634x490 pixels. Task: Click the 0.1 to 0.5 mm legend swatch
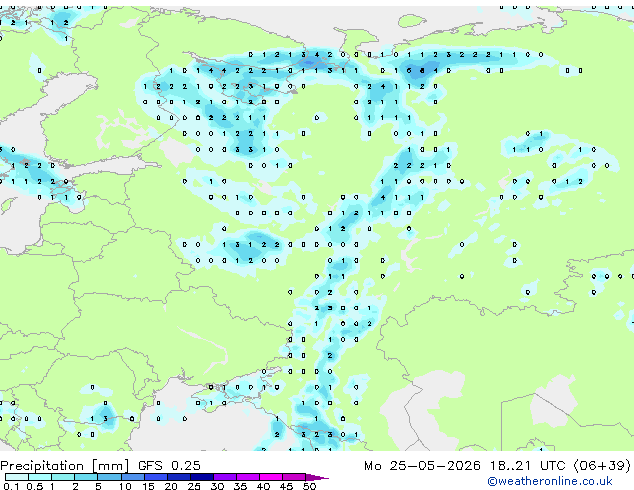(17, 477)
